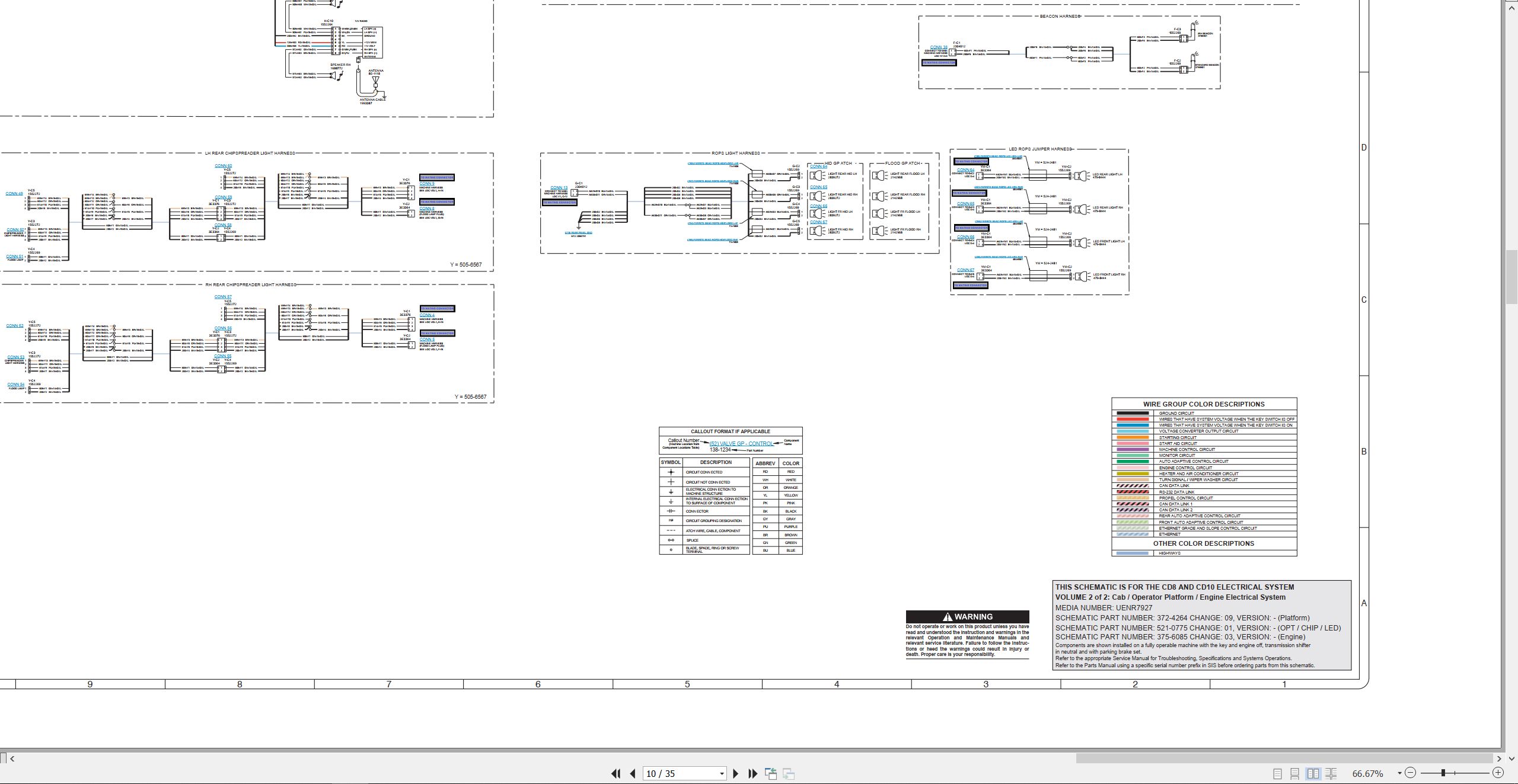Switch to single page view

pos(1277,773)
